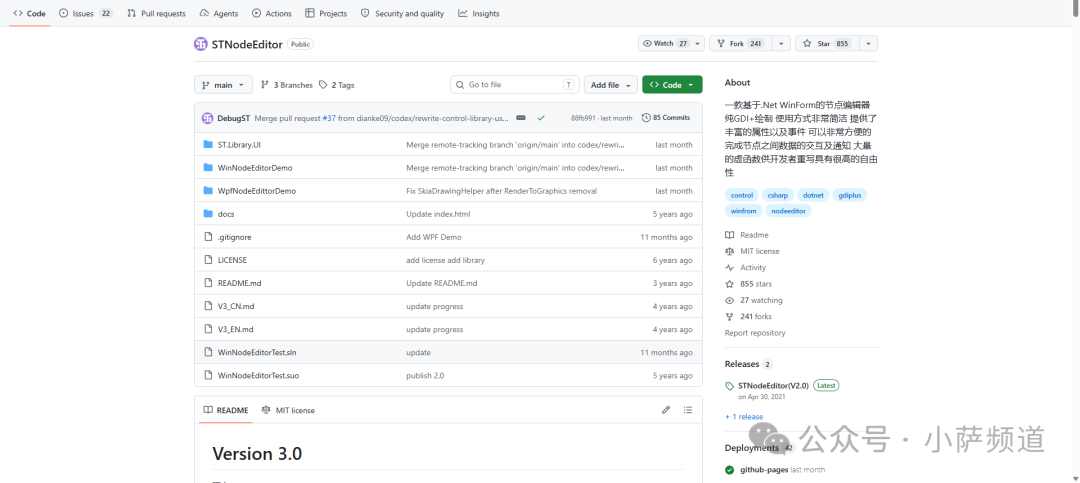
Task: Click the DebugST commit author avatar
Action: pos(207,118)
